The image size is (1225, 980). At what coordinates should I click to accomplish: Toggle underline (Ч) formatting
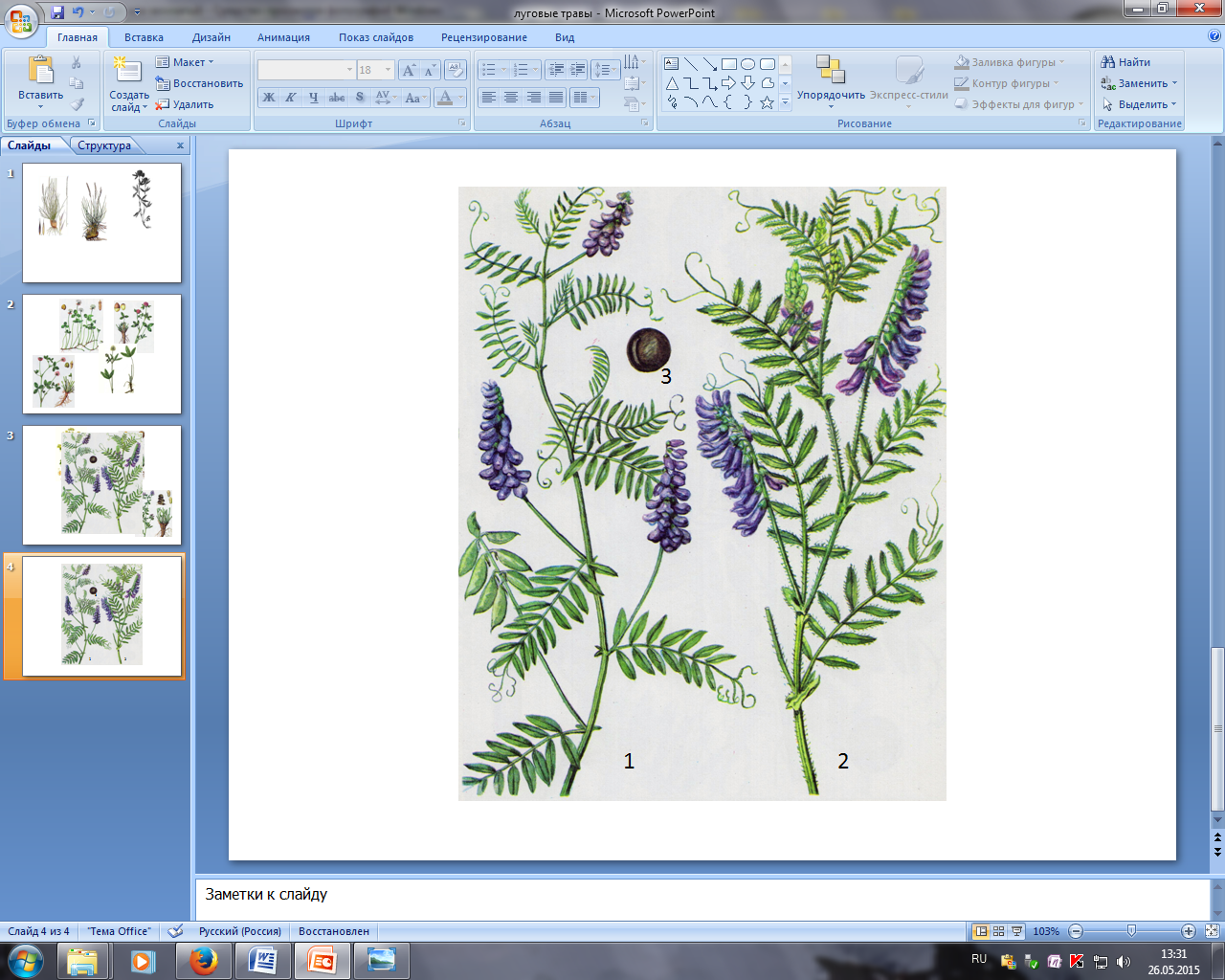click(313, 98)
